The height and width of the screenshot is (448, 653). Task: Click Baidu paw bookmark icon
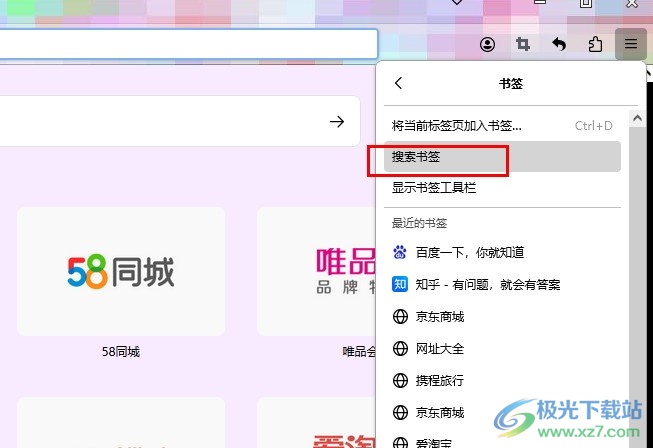400,252
